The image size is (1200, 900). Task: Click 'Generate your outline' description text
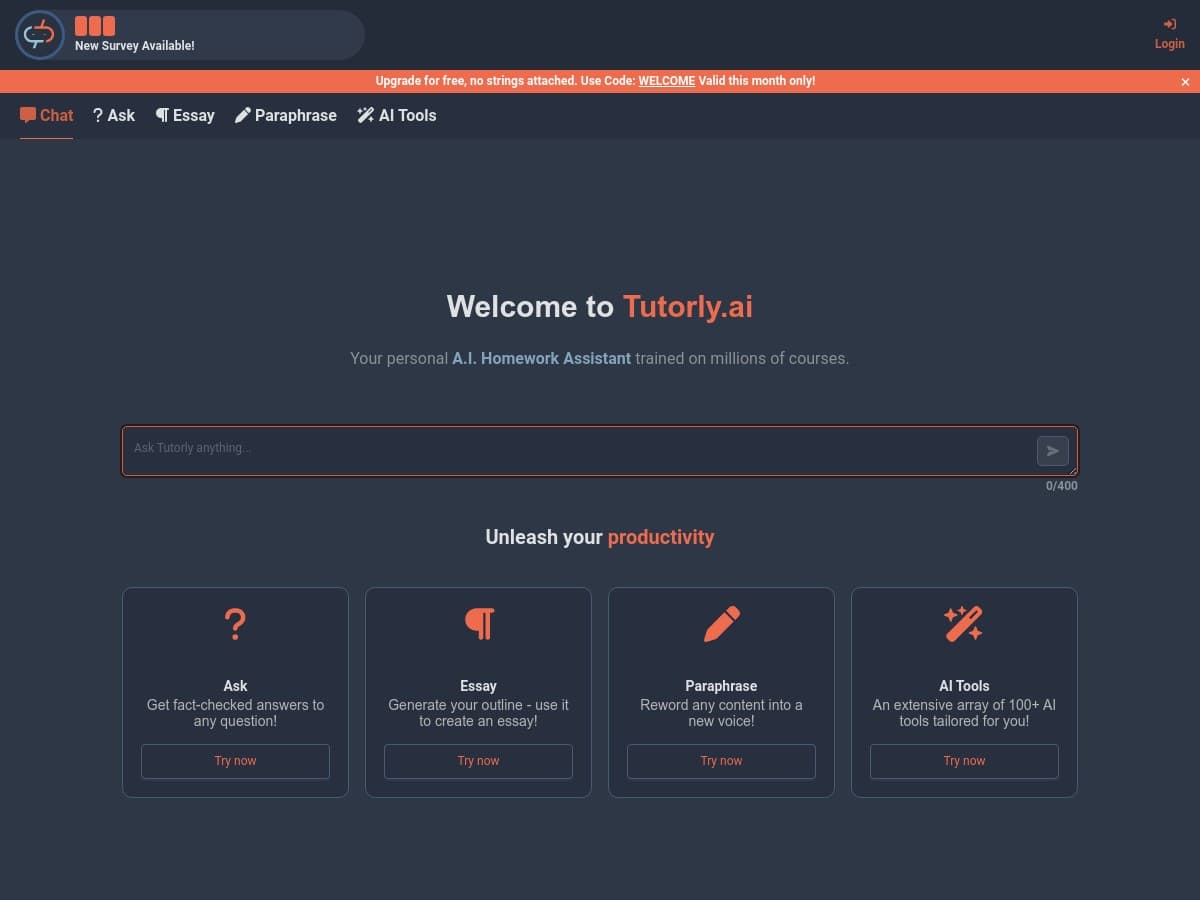click(x=478, y=713)
